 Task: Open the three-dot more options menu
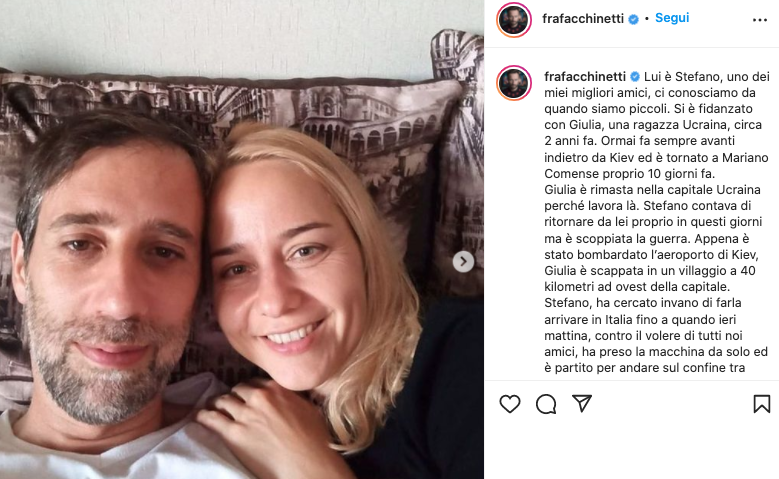[x=760, y=20]
